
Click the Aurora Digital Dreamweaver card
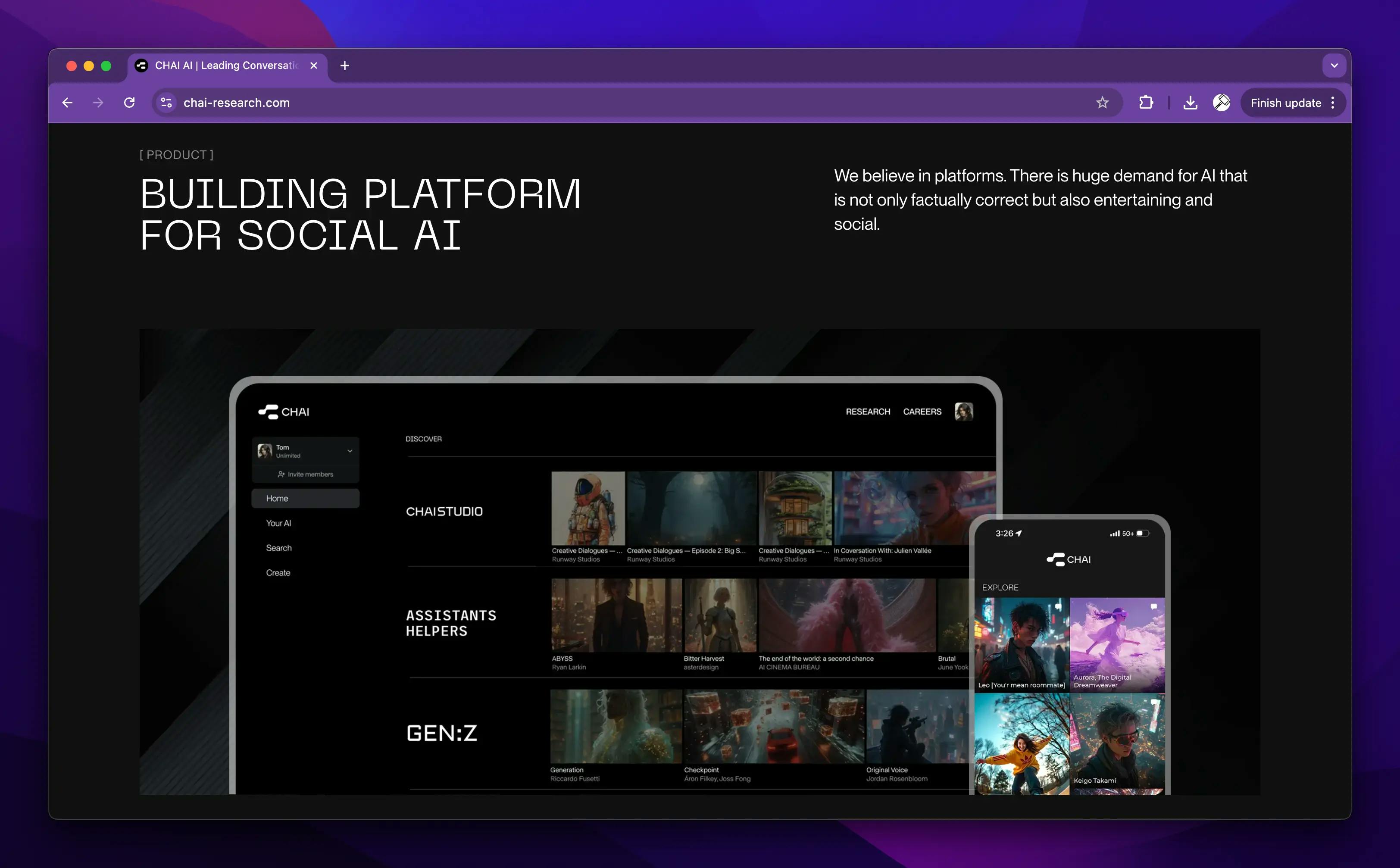(1117, 645)
